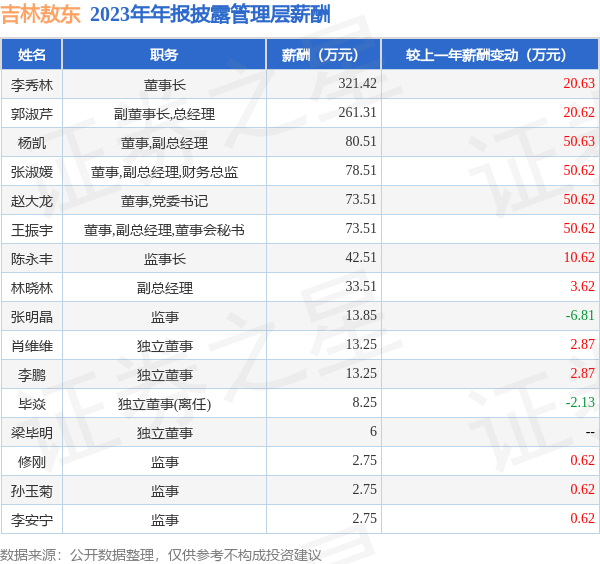
Task: Click the name 梁毕明
Action: click(x=32, y=433)
